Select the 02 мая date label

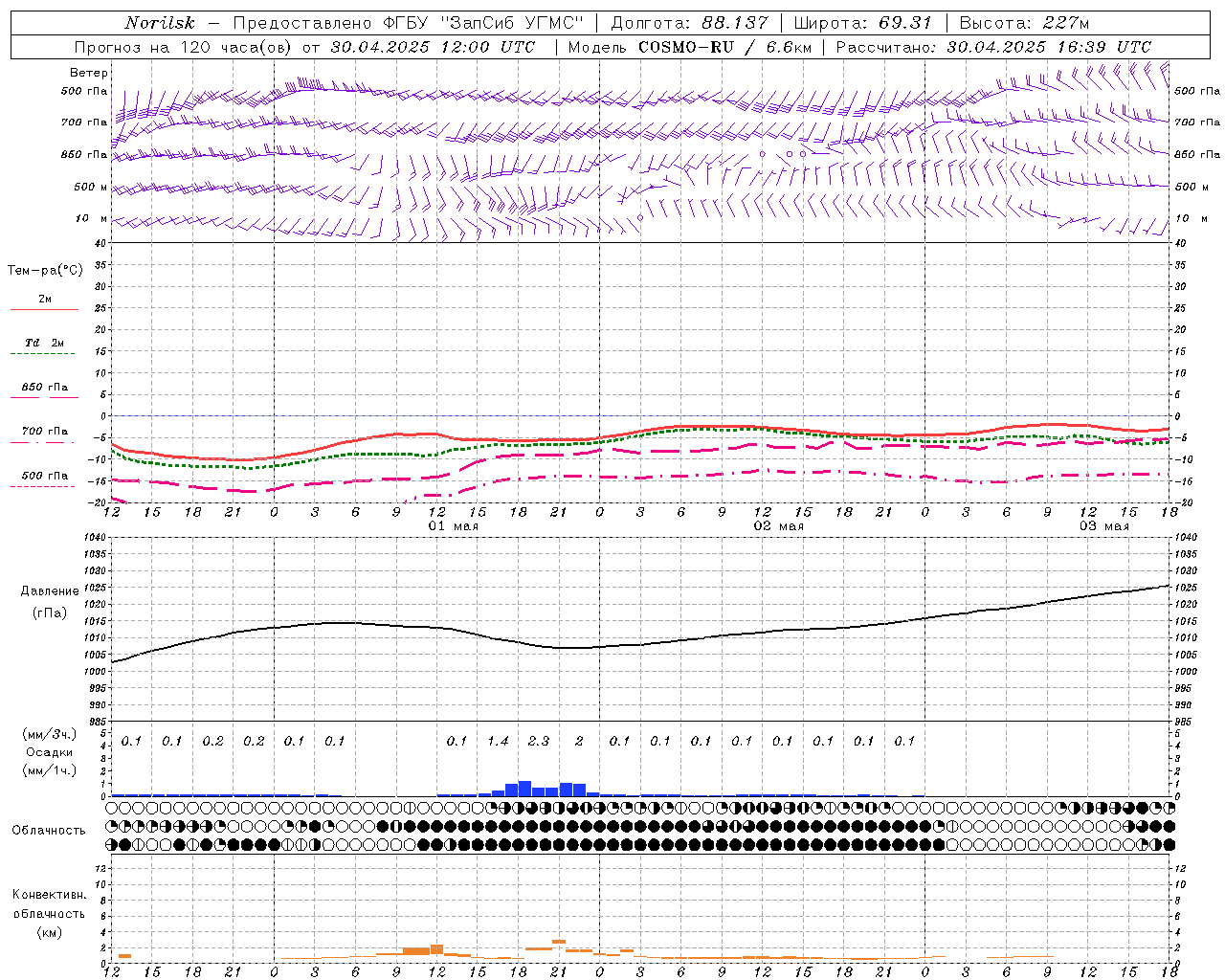tap(778, 526)
